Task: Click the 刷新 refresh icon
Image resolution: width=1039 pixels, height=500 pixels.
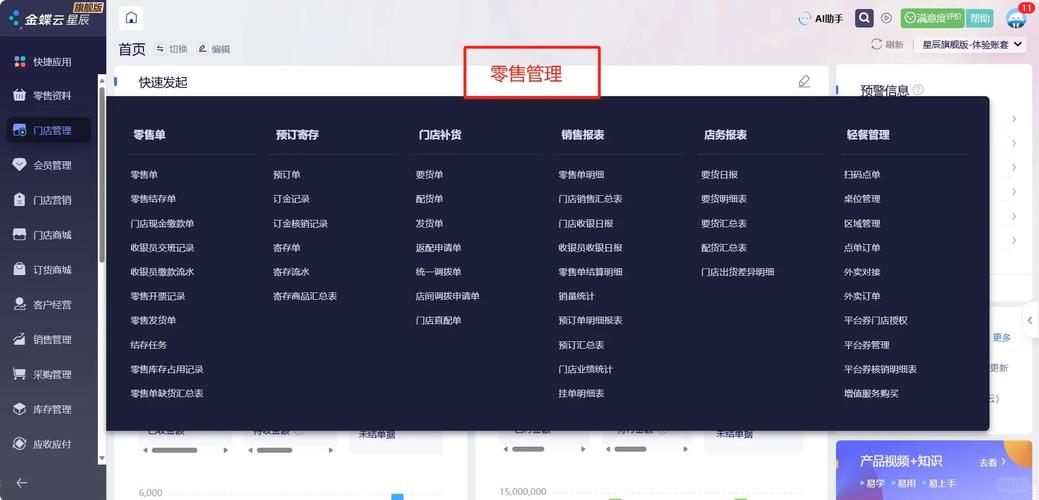Action: (887, 44)
